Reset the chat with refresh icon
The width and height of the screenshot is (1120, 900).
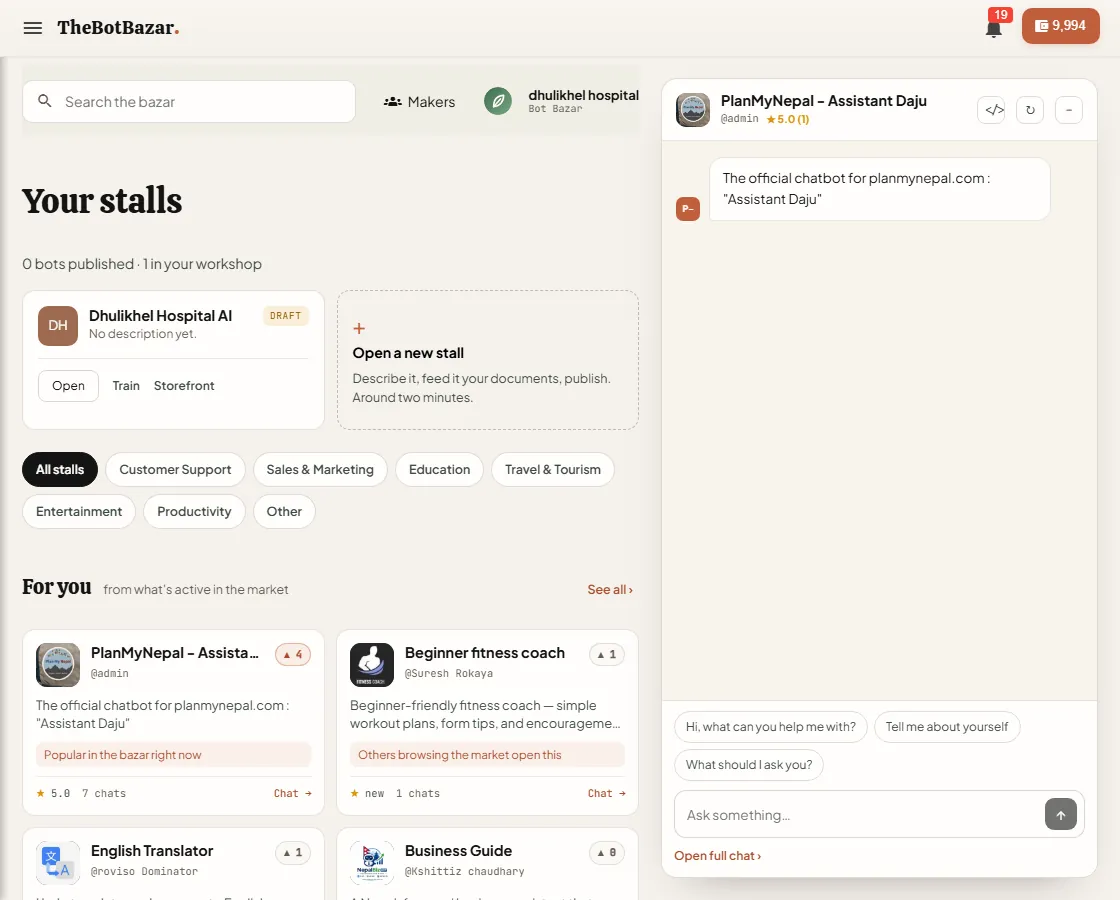coord(1030,110)
